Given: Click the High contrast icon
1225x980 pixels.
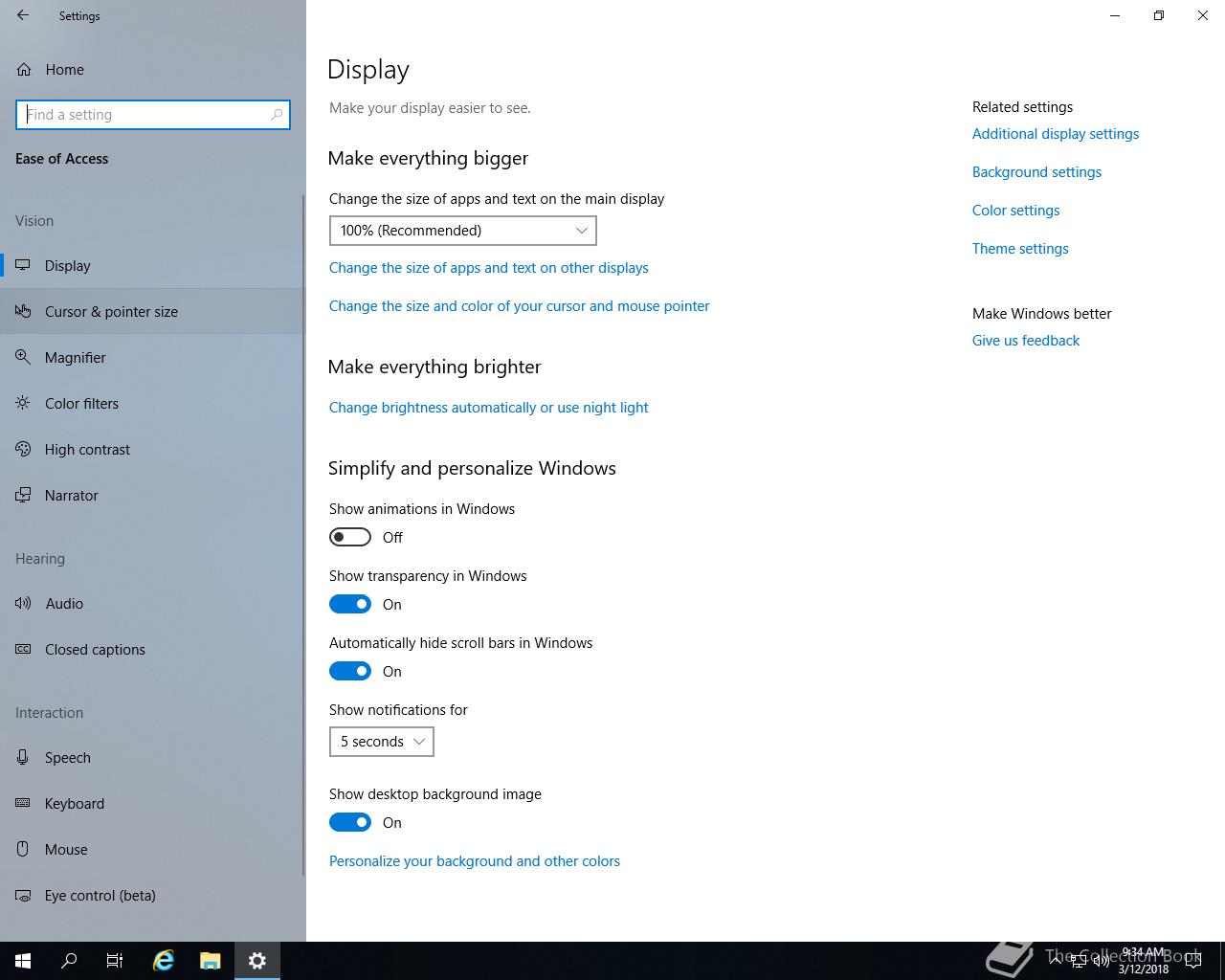Looking at the screenshot, I should click(23, 449).
